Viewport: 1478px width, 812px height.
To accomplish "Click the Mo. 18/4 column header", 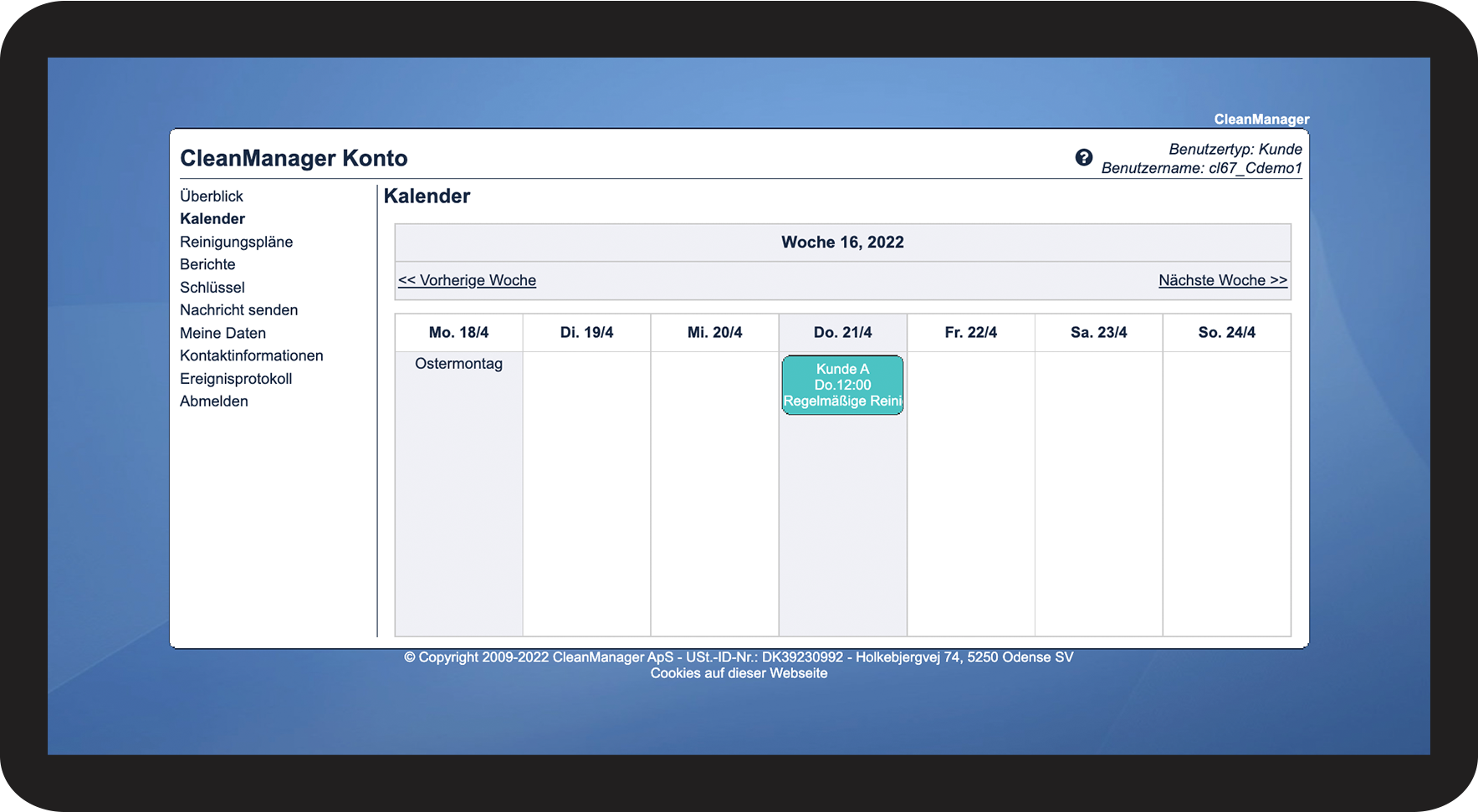I will [458, 332].
